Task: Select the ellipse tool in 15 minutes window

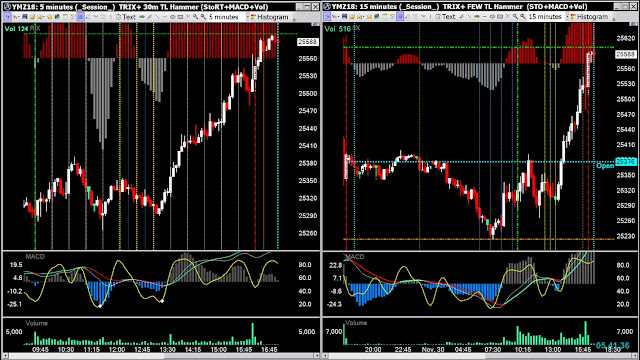Action: [x=492, y=17]
